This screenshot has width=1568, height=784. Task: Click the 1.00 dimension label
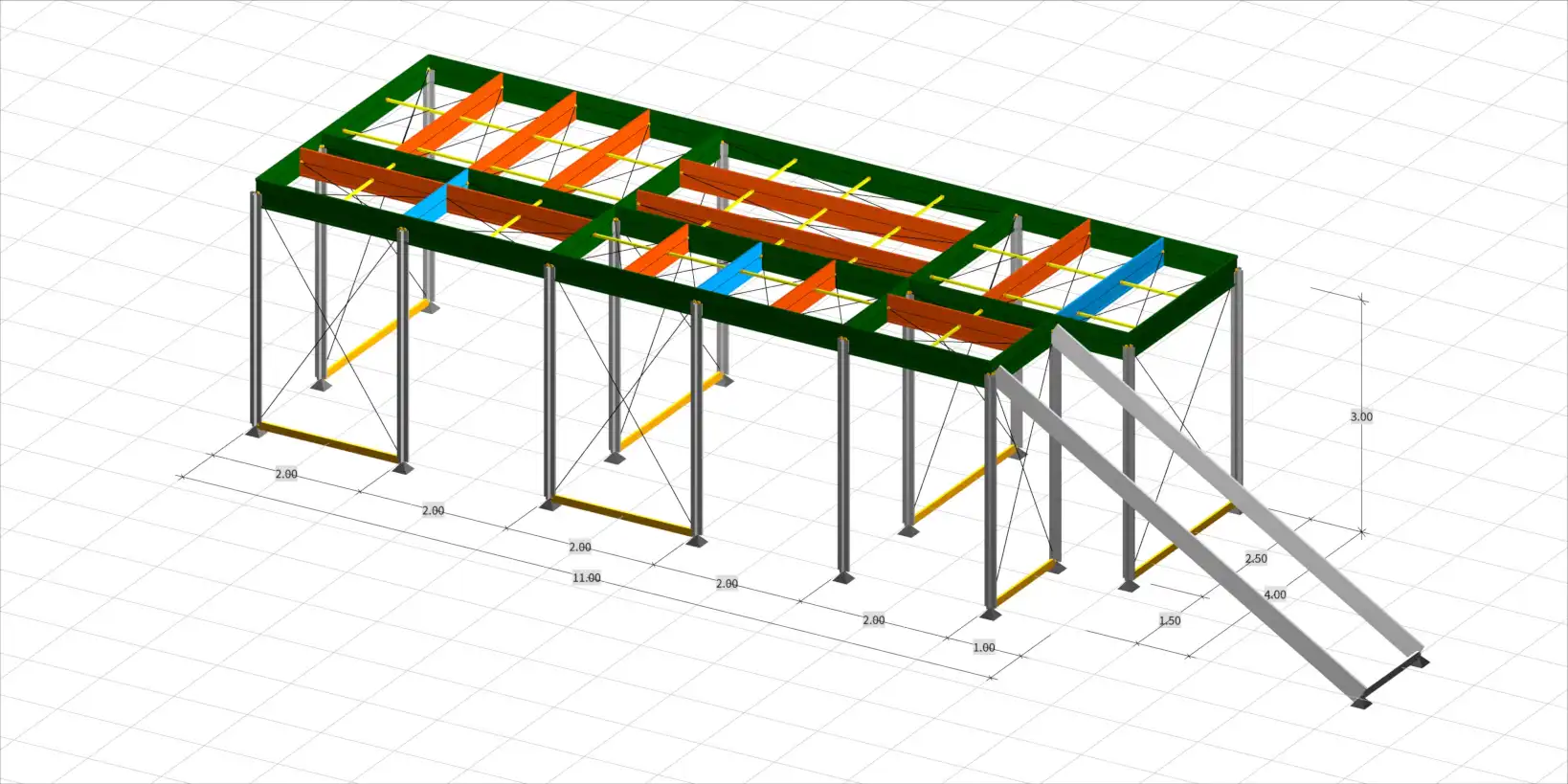[x=984, y=648]
